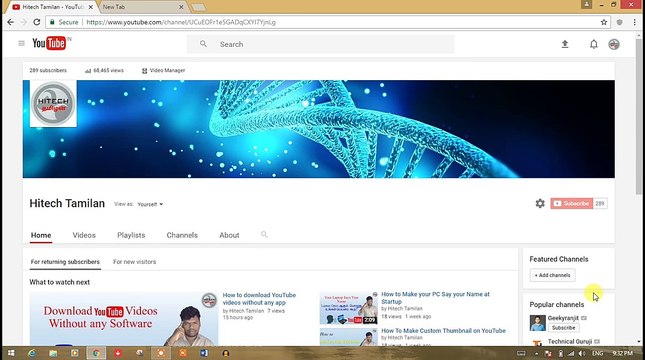
Task: Open Download YouTube Videos thumbnail
Action: click(124, 319)
